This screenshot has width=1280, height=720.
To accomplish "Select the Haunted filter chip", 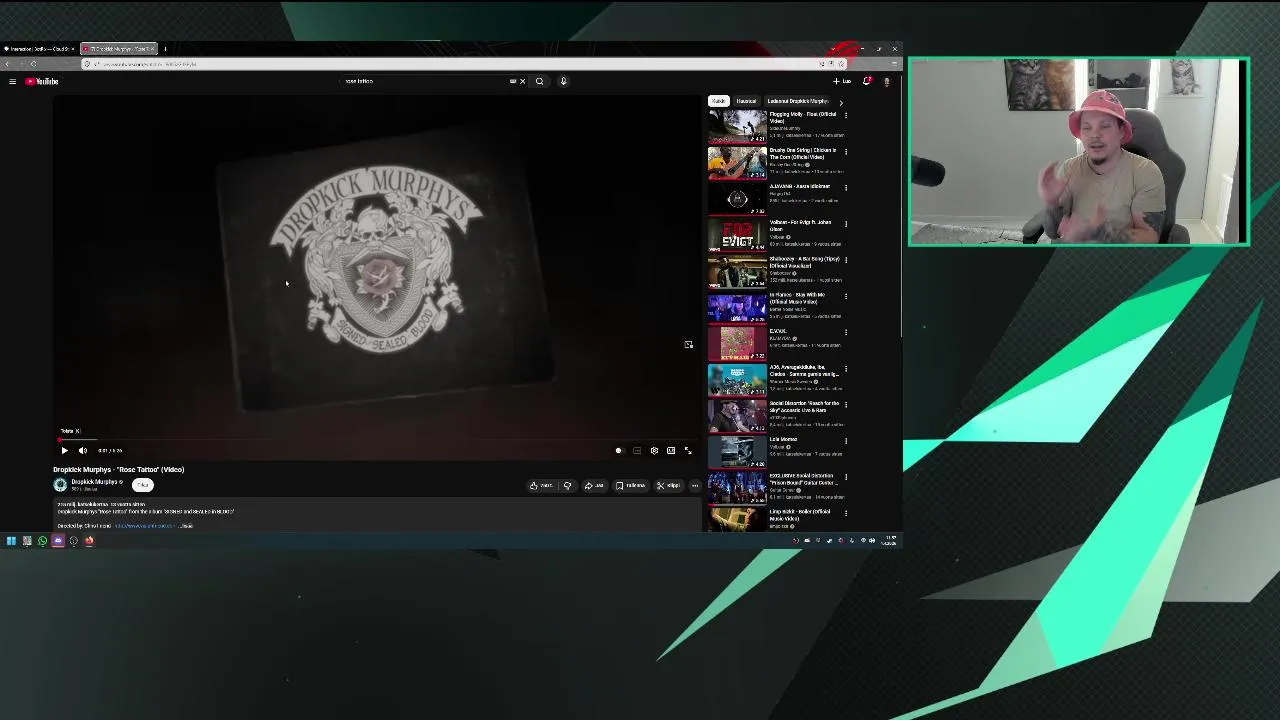I will pyautogui.click(x=746, y=101).
